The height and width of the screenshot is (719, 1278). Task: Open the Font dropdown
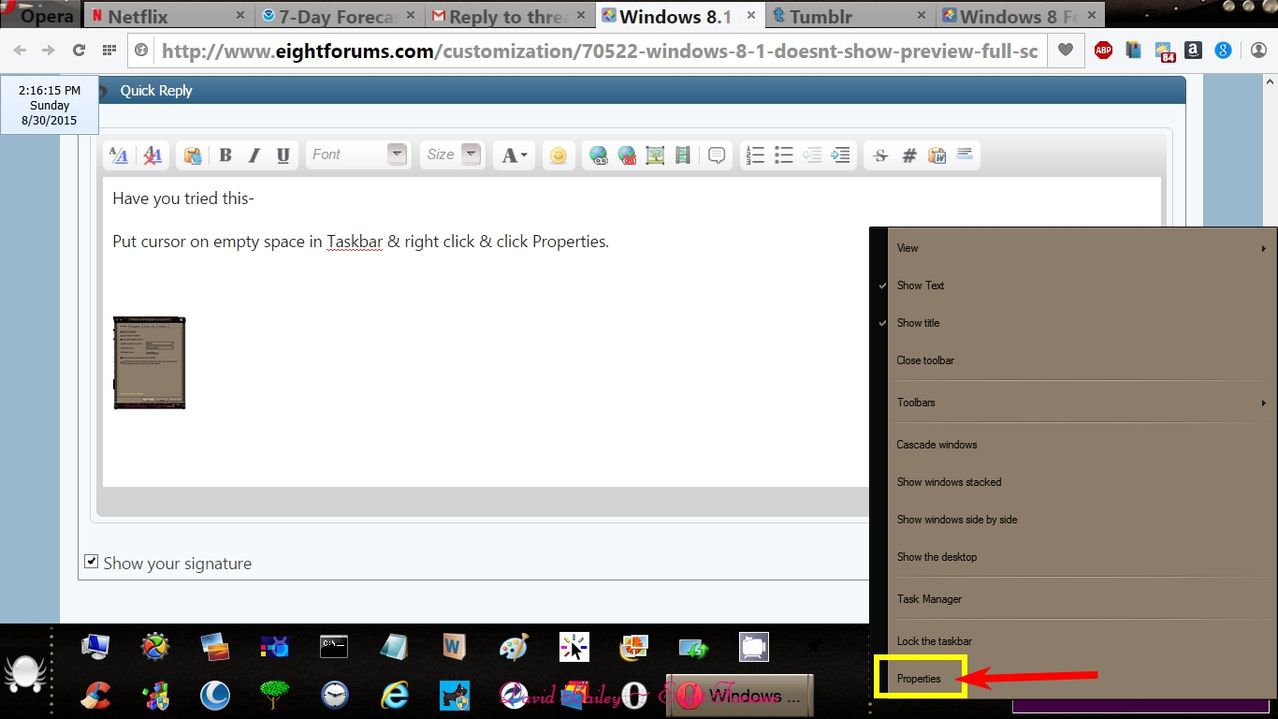[x=357, y=155]
